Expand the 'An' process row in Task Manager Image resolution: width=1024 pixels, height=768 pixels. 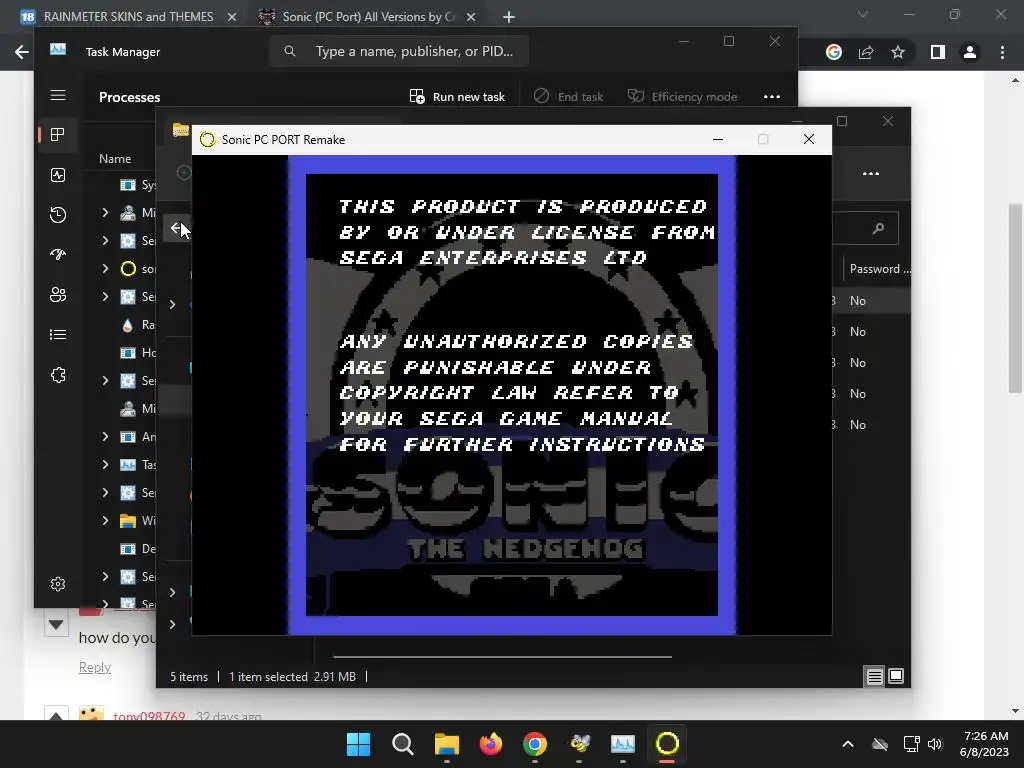[x=105, y=436]
